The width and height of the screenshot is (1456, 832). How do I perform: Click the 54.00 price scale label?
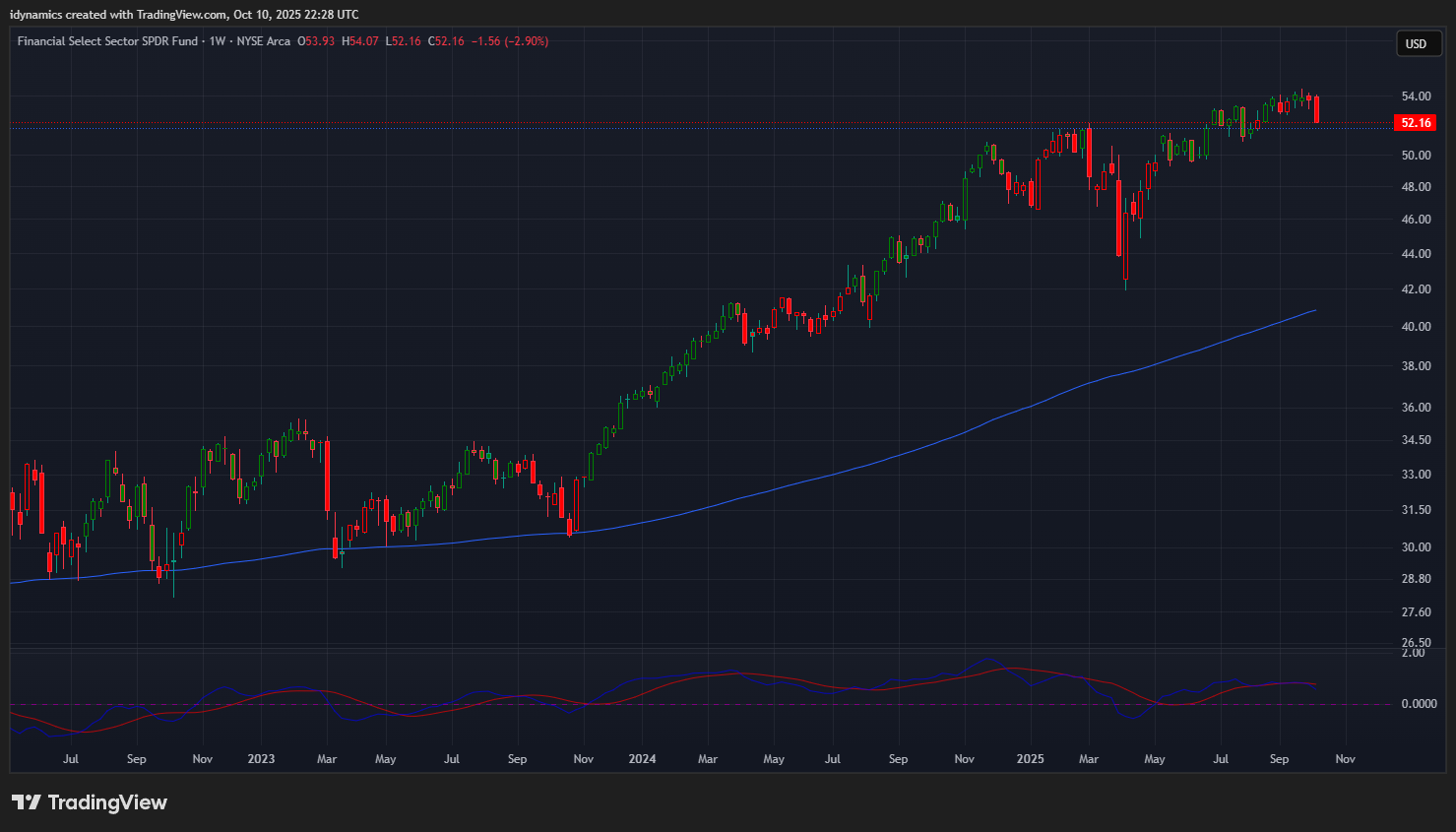coord(1416,96)
